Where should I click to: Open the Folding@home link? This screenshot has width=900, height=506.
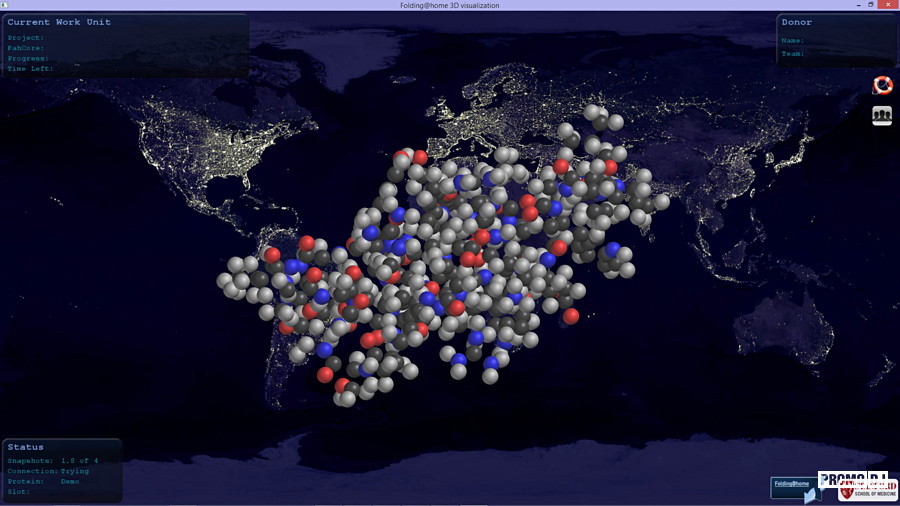(790, 485)
